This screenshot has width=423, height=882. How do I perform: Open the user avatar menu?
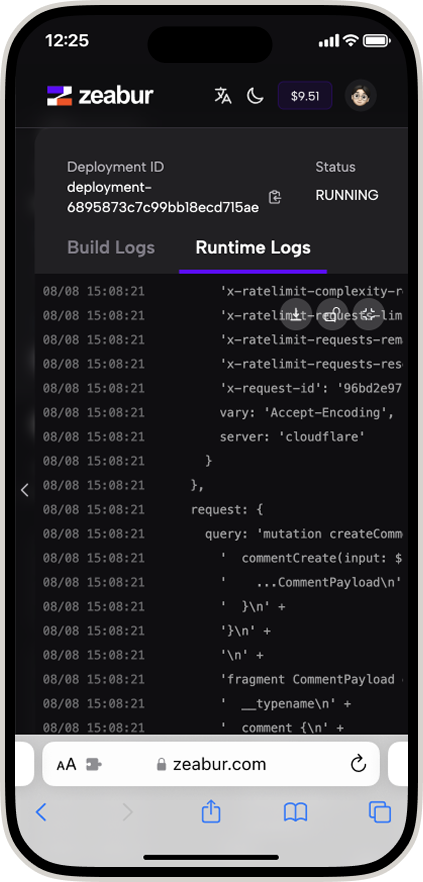361,96
